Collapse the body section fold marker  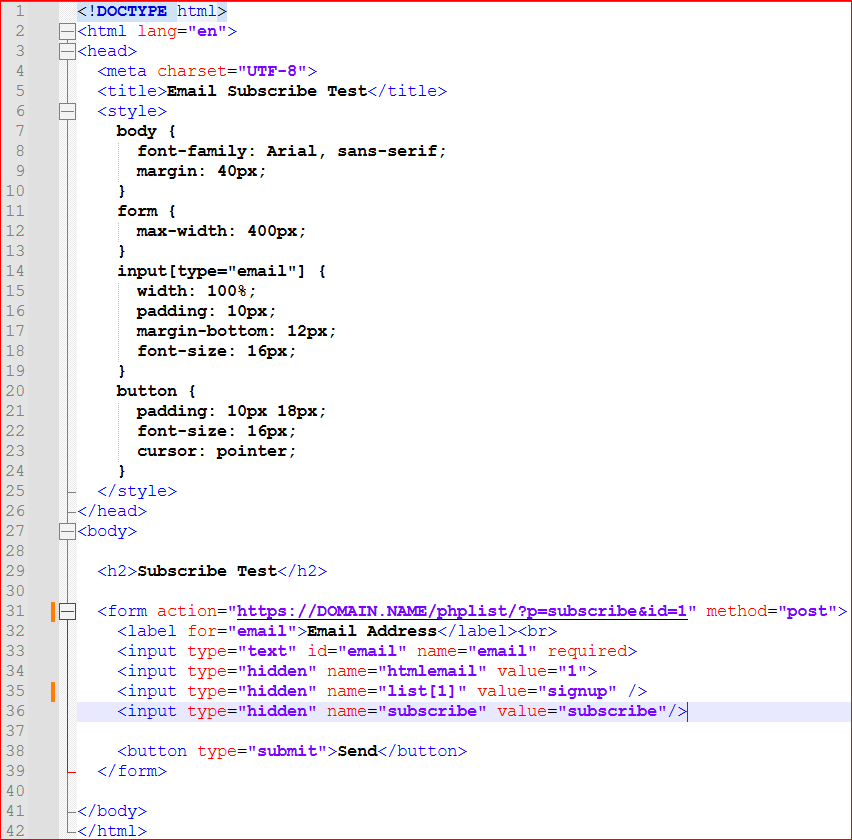click(68, 531)
